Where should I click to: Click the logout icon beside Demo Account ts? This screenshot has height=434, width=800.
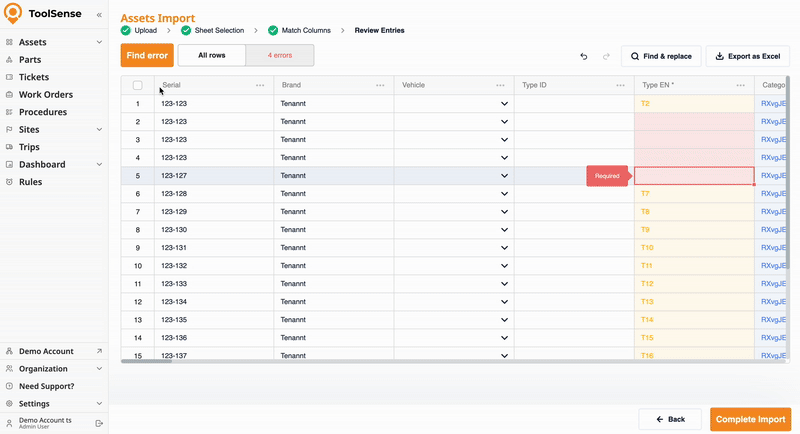point(99,423)
